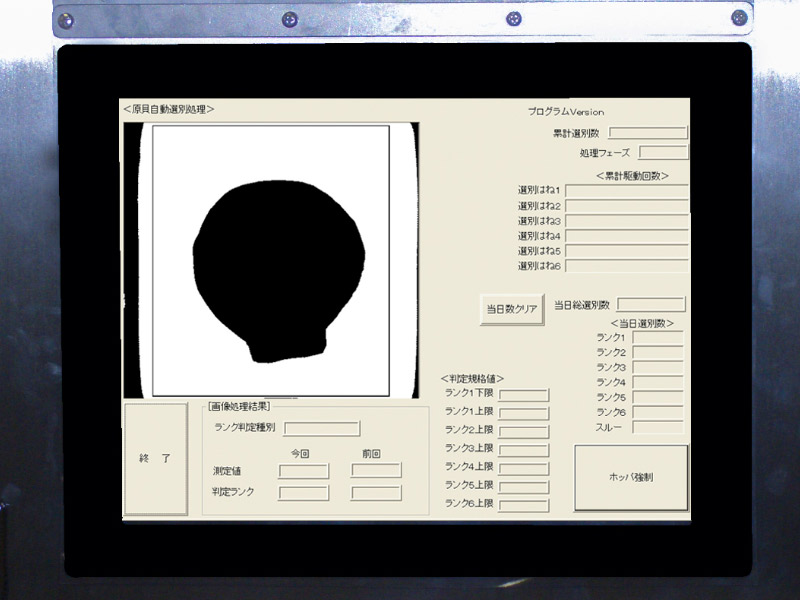Select the ランク判定種別 field

(322, 429)
